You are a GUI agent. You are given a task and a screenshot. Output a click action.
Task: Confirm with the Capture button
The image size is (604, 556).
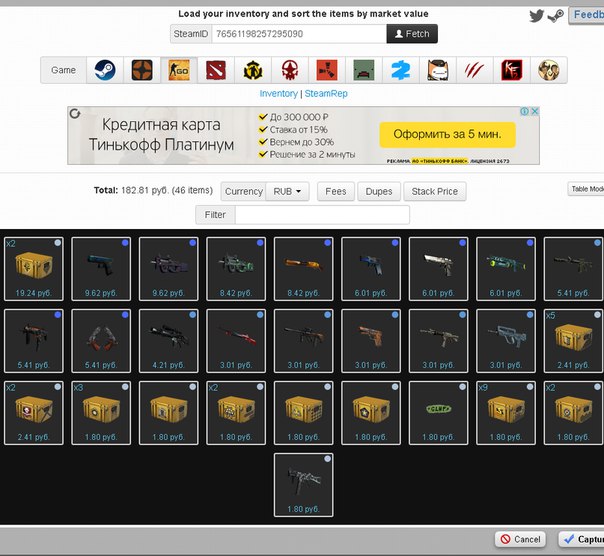click(582, 539)
